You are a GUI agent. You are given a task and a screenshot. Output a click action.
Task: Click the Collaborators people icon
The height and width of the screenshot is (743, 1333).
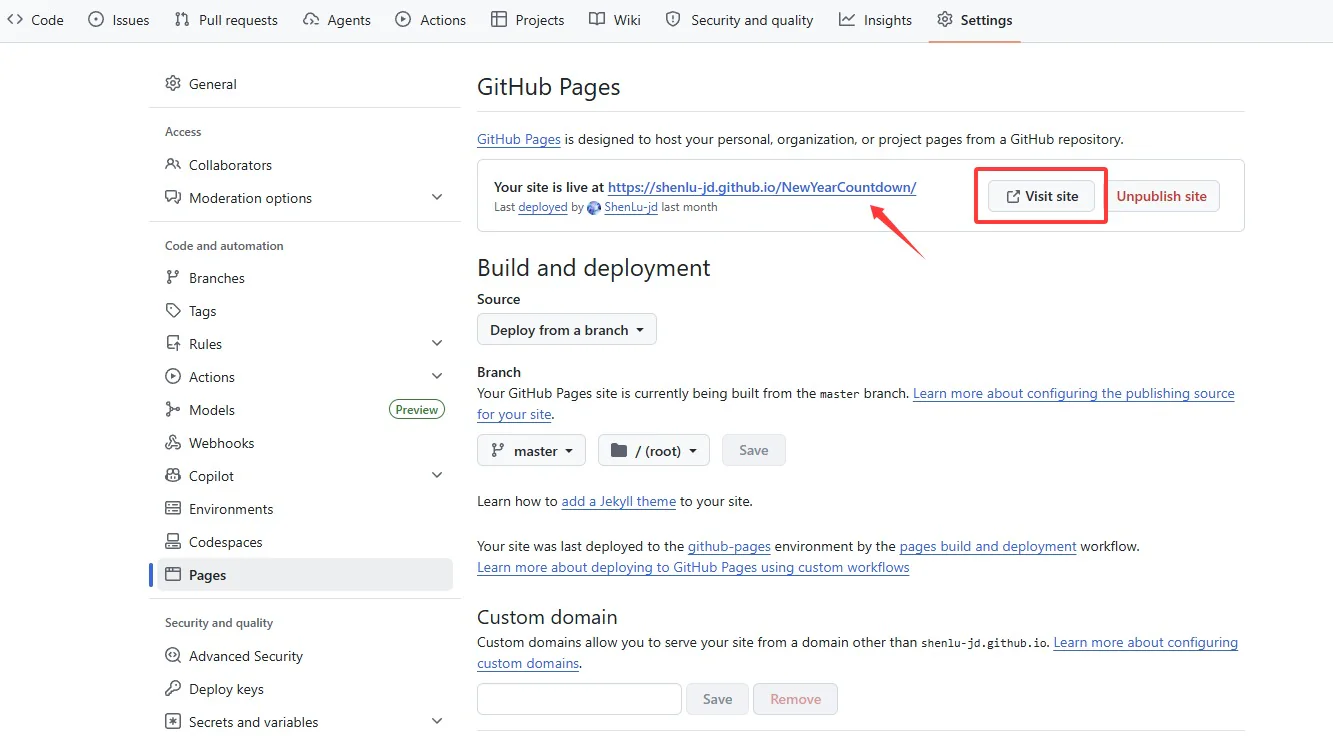[x=173, y=165]
